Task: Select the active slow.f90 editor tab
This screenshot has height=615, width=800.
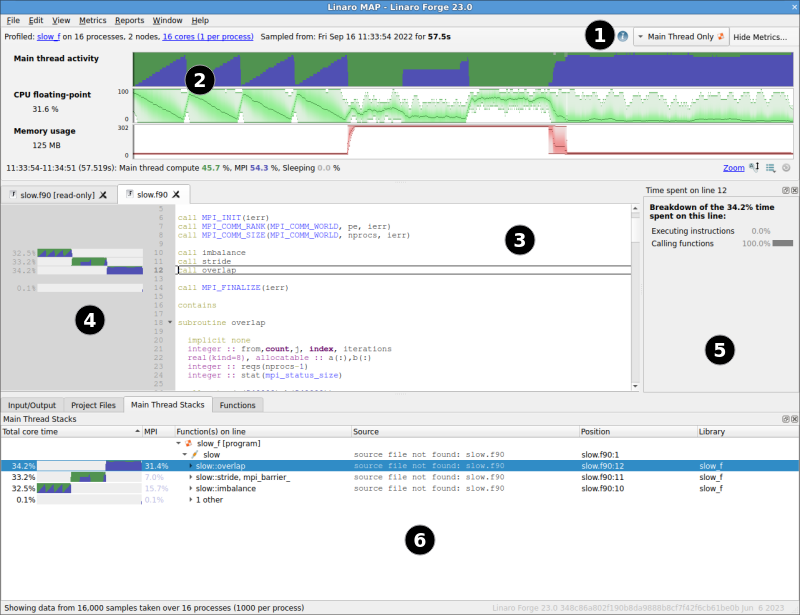Action: click(152, 194)
